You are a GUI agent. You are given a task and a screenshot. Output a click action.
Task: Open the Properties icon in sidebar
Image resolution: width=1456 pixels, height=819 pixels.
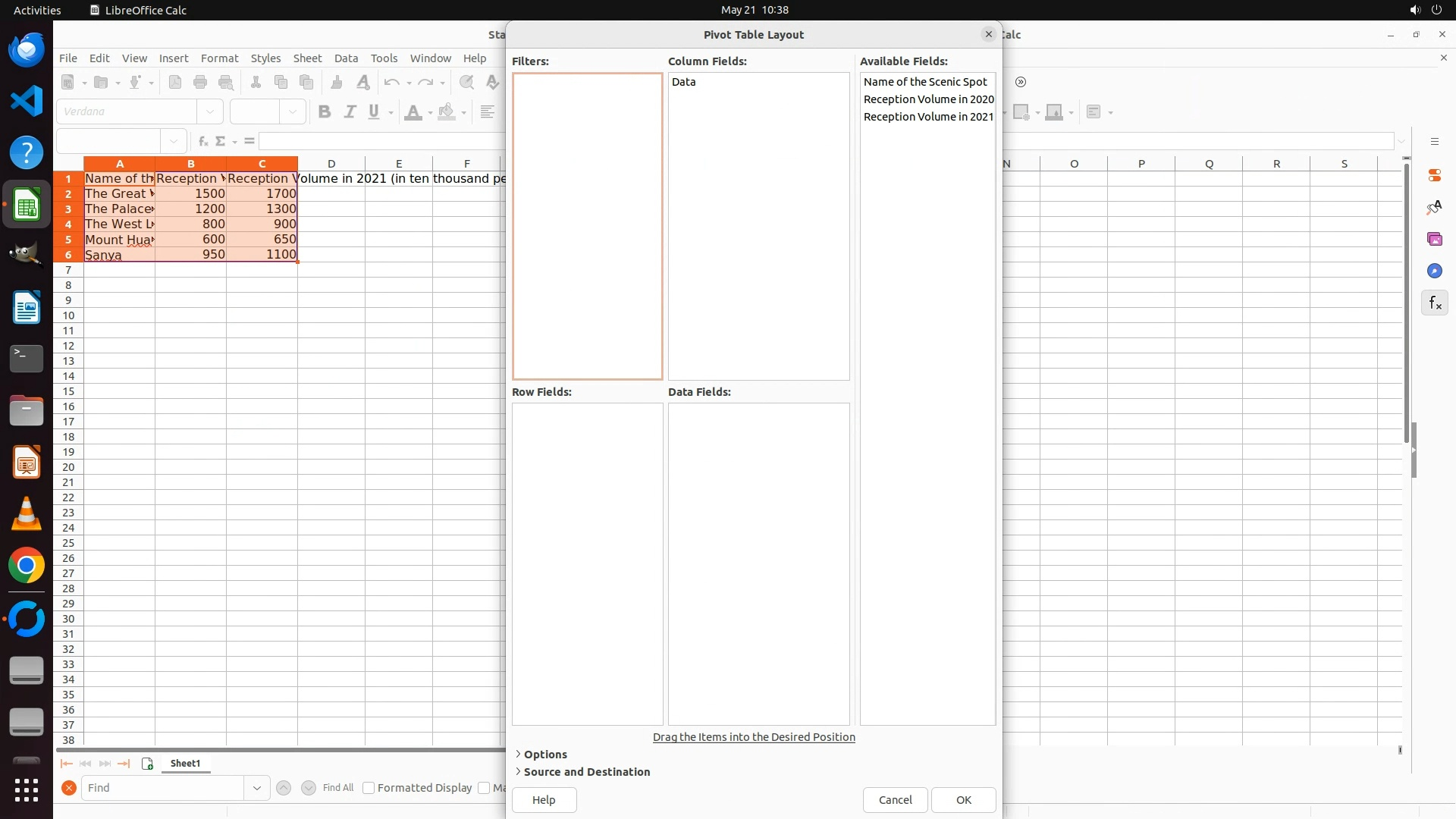click(1434, 175)
